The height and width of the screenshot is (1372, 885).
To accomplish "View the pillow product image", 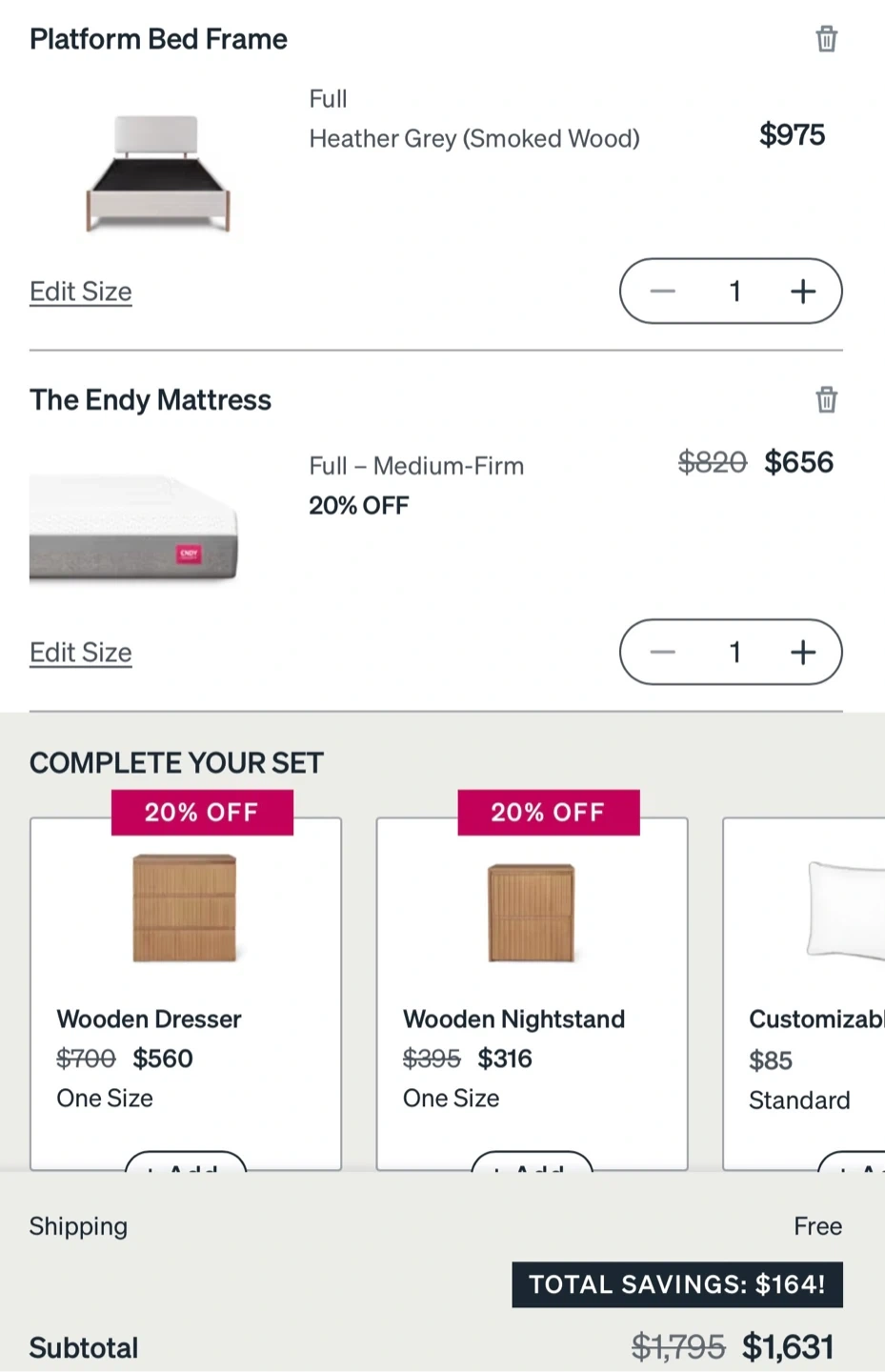I will pyautogui.click(x=846, y=910).
